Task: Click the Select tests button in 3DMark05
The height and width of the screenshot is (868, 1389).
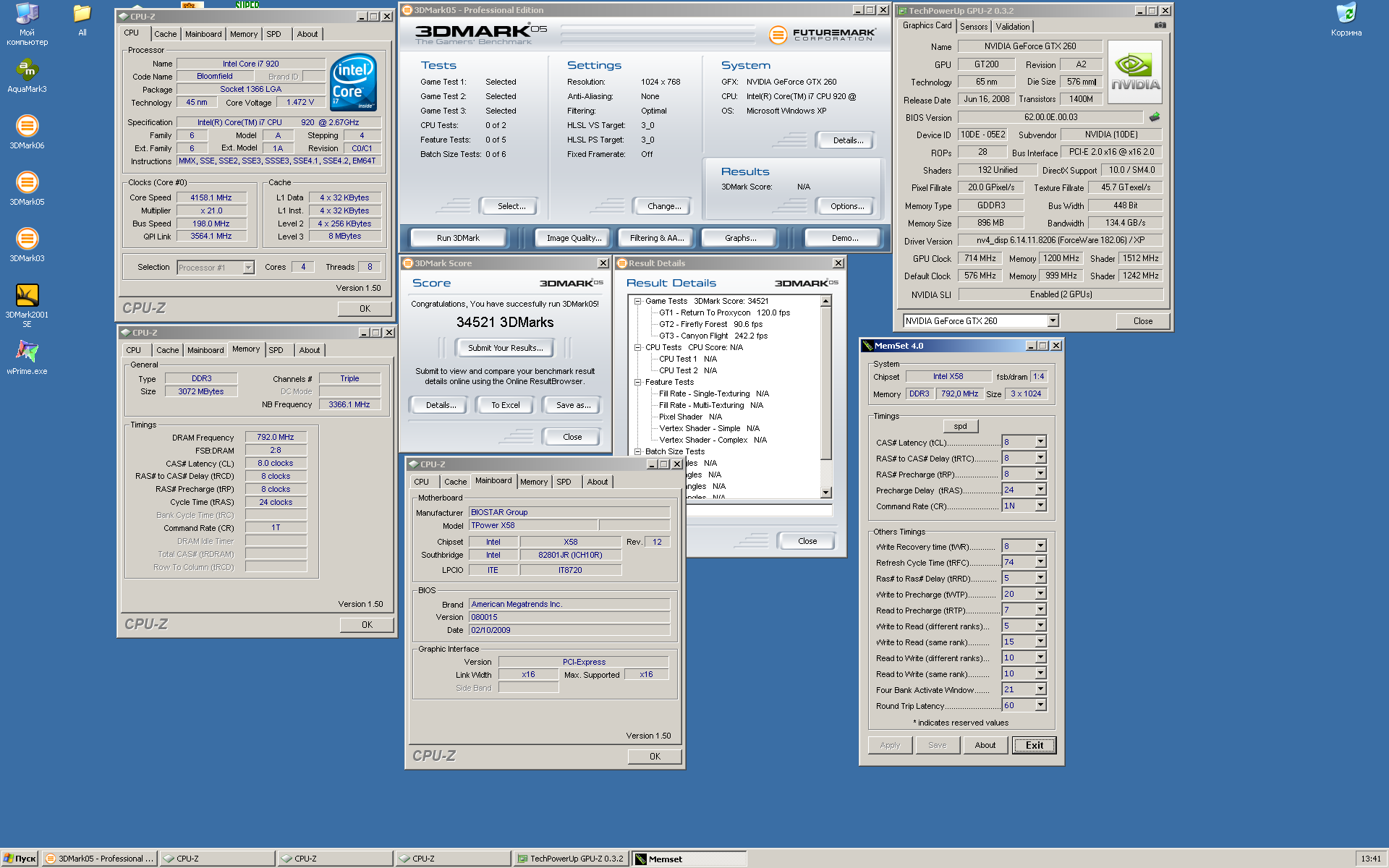Action: point(511,206)
